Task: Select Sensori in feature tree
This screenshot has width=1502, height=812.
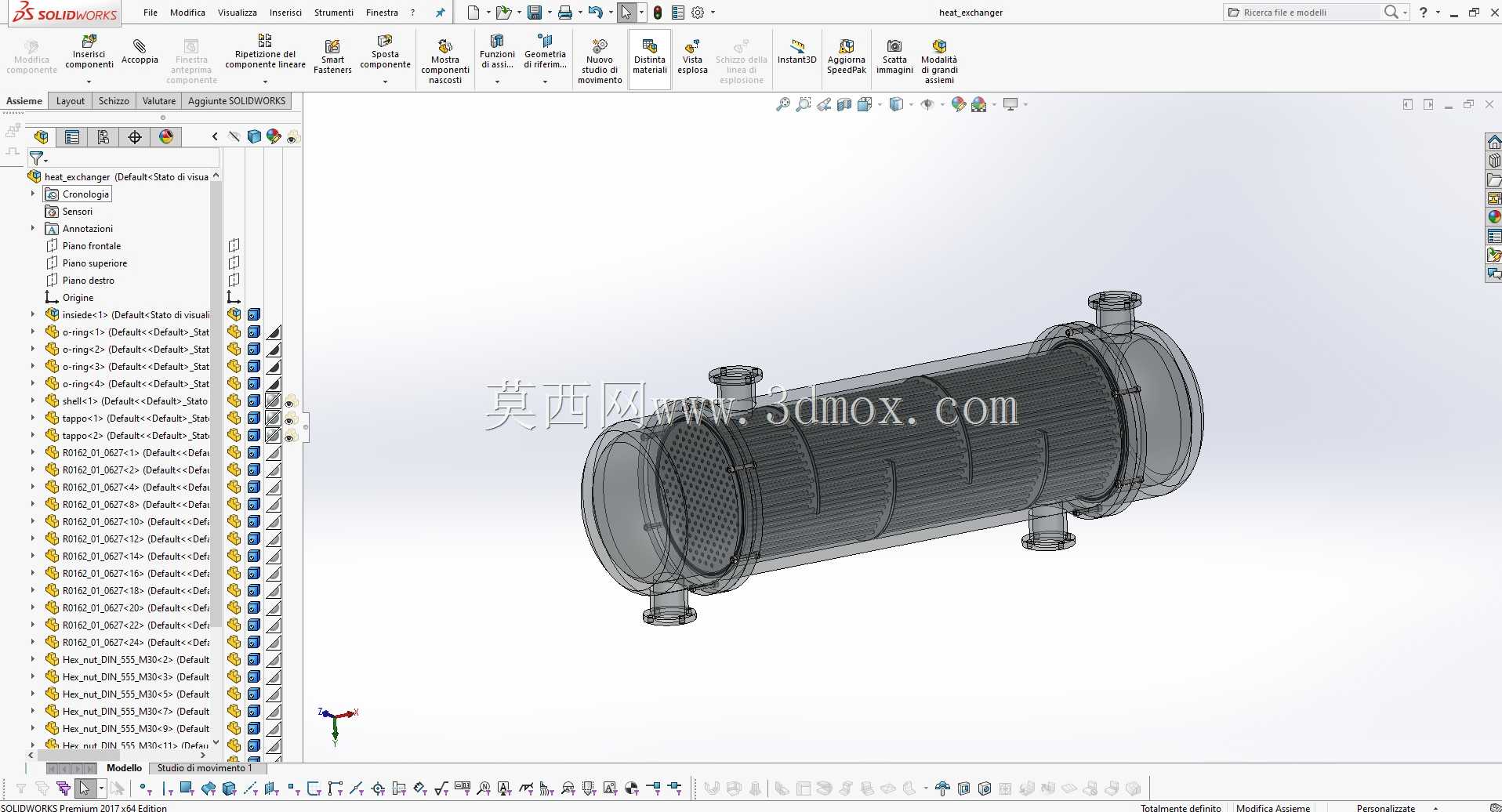Action: tap(77, 212)
